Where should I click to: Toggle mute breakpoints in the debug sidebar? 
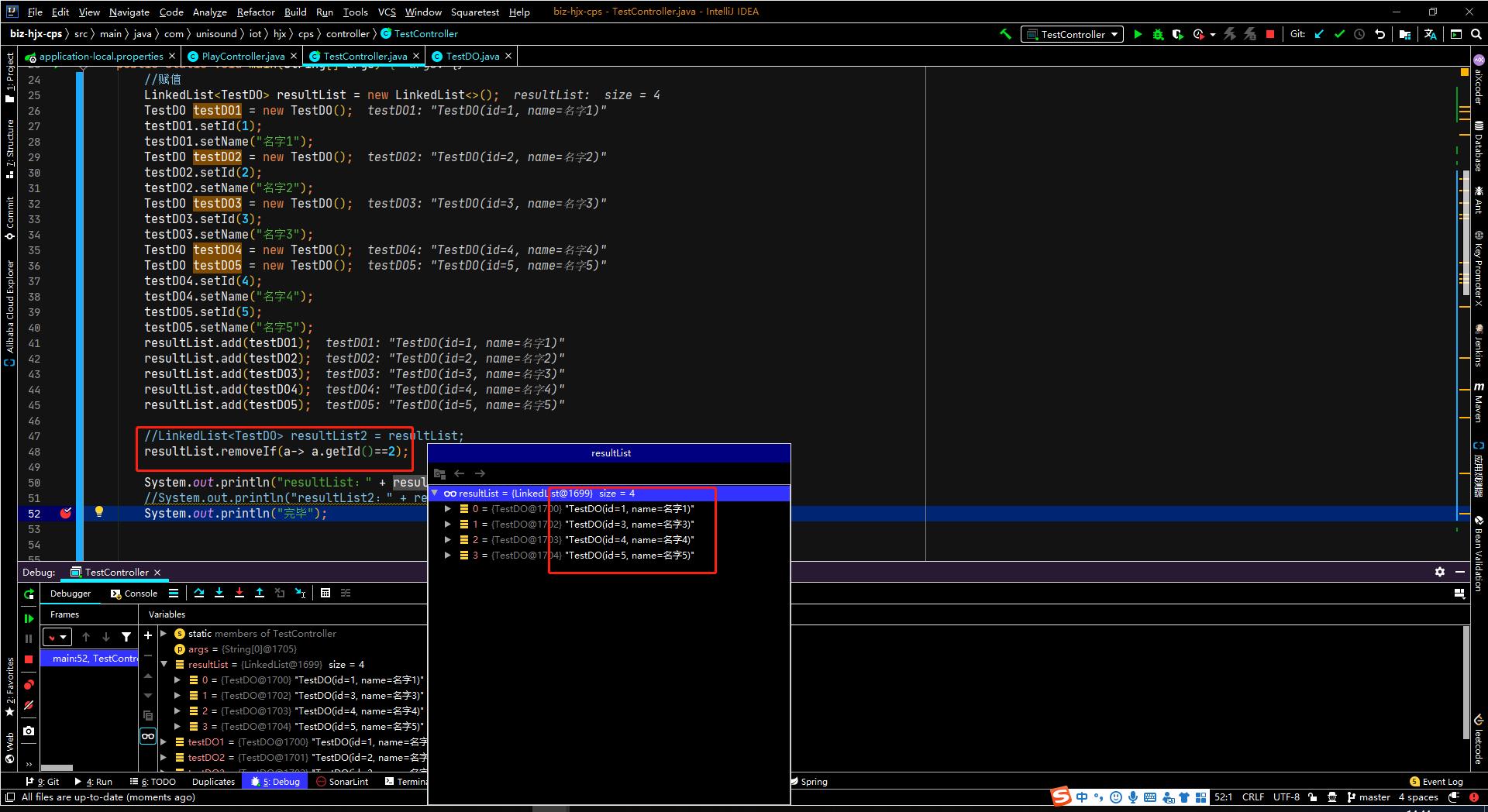[29, 705]
